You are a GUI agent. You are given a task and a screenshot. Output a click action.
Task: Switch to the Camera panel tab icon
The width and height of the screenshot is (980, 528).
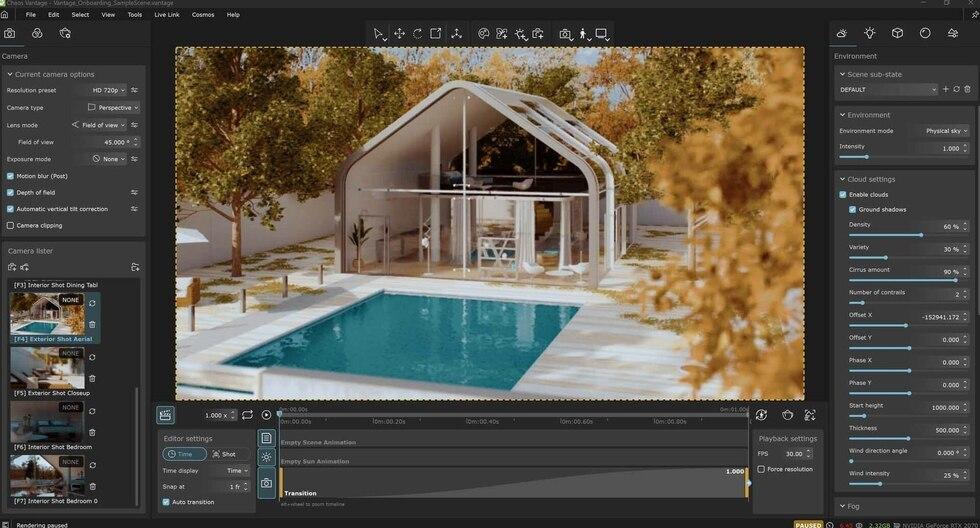[x=9, y=33]
